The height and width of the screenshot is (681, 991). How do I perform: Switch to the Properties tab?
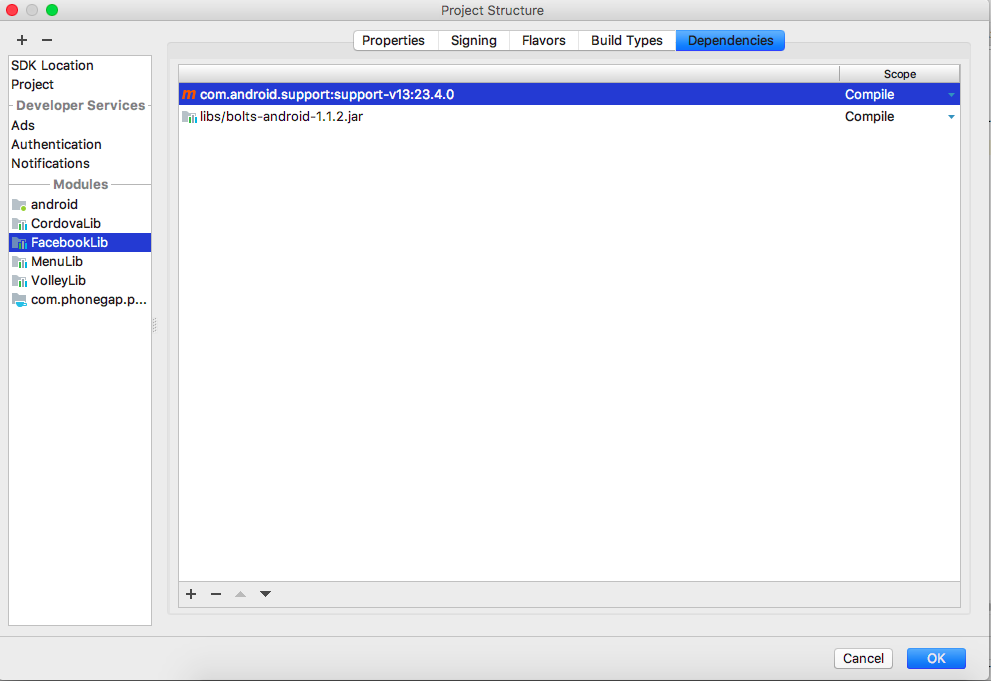point(393,41)
